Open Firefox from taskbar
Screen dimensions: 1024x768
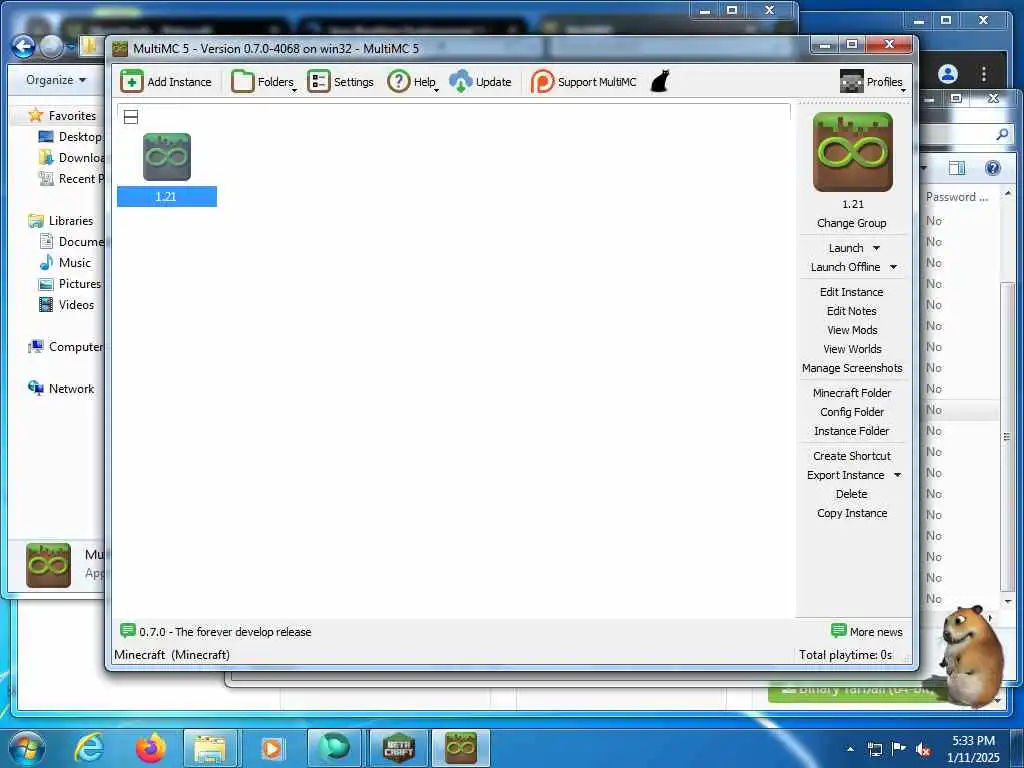click(150, 748)
